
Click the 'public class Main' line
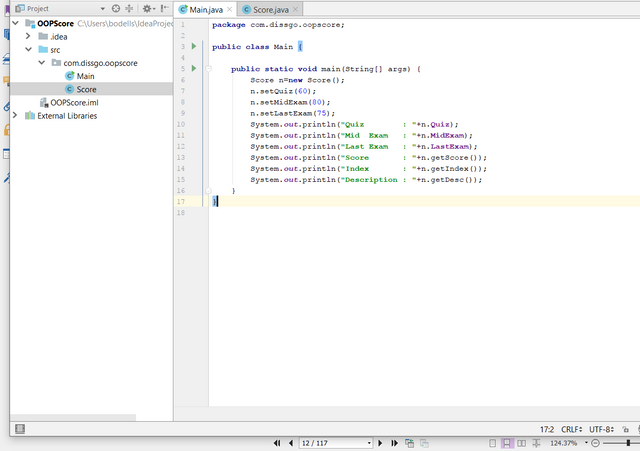click(x=257, y=47)
